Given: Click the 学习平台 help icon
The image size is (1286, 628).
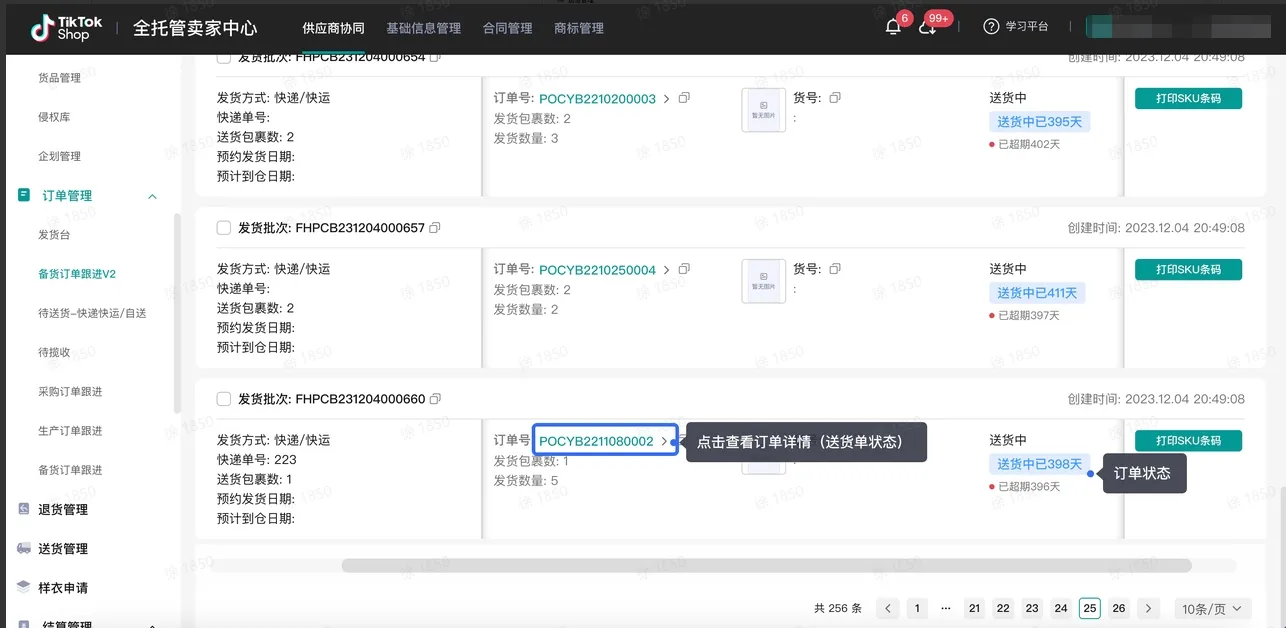Looking at the screenshot, I should coord(991,27).
